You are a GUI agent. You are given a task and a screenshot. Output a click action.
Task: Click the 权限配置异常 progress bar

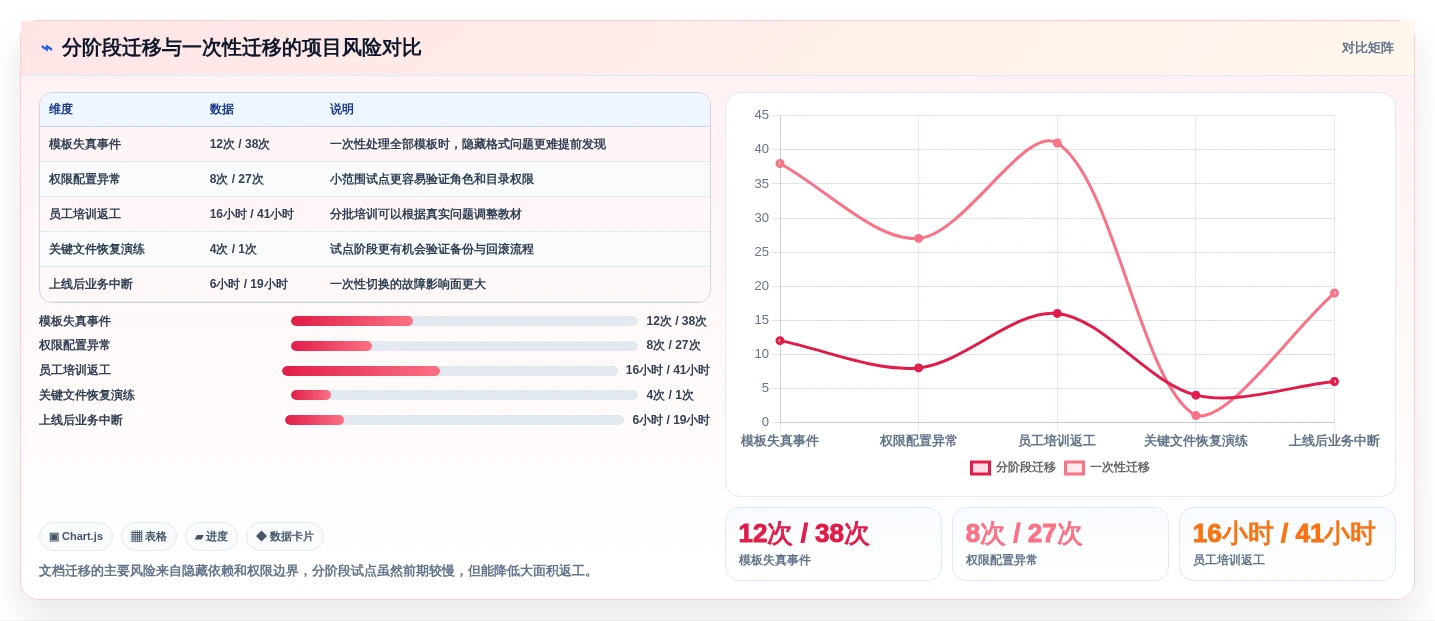tap(464, 346)
